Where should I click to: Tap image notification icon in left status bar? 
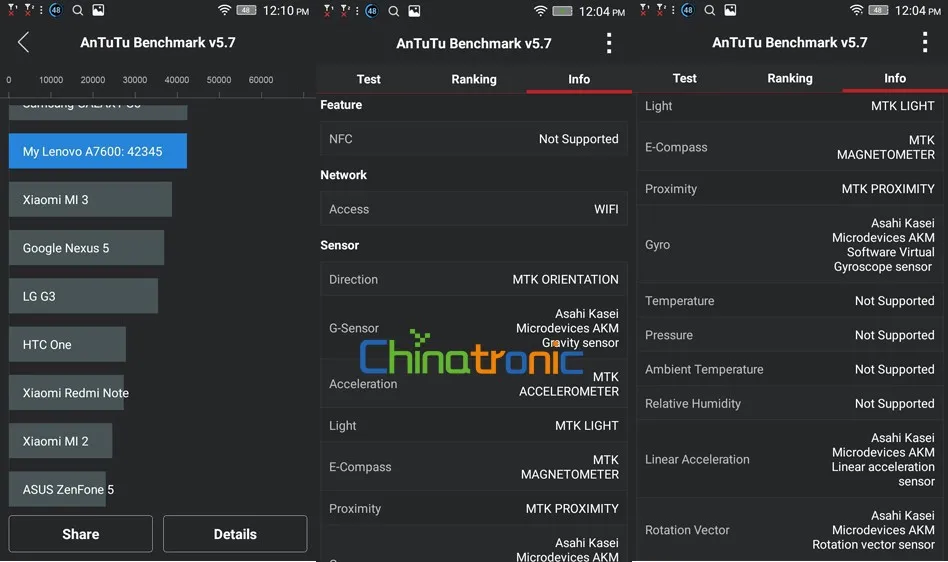98,10
